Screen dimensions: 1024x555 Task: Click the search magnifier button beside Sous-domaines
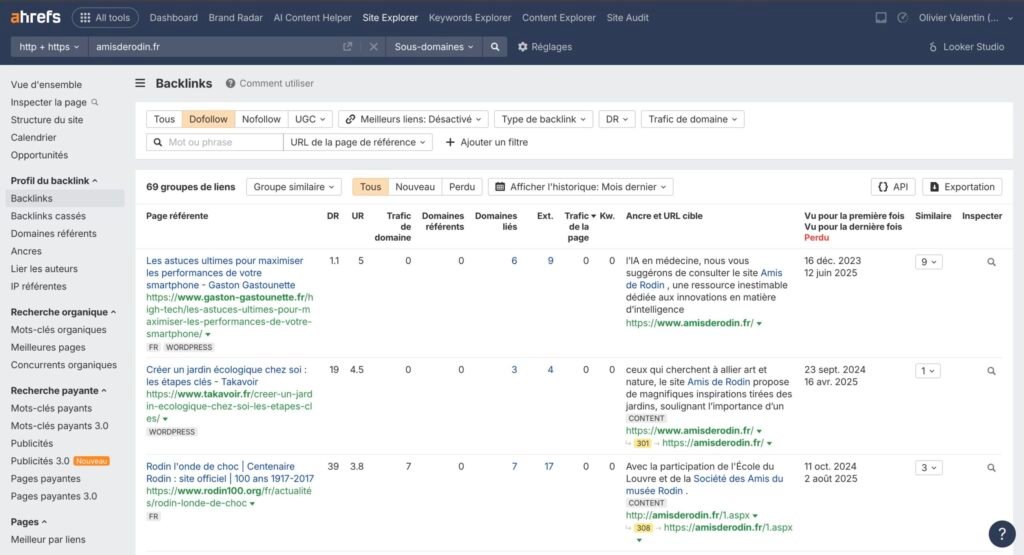[x=494, y=47]
